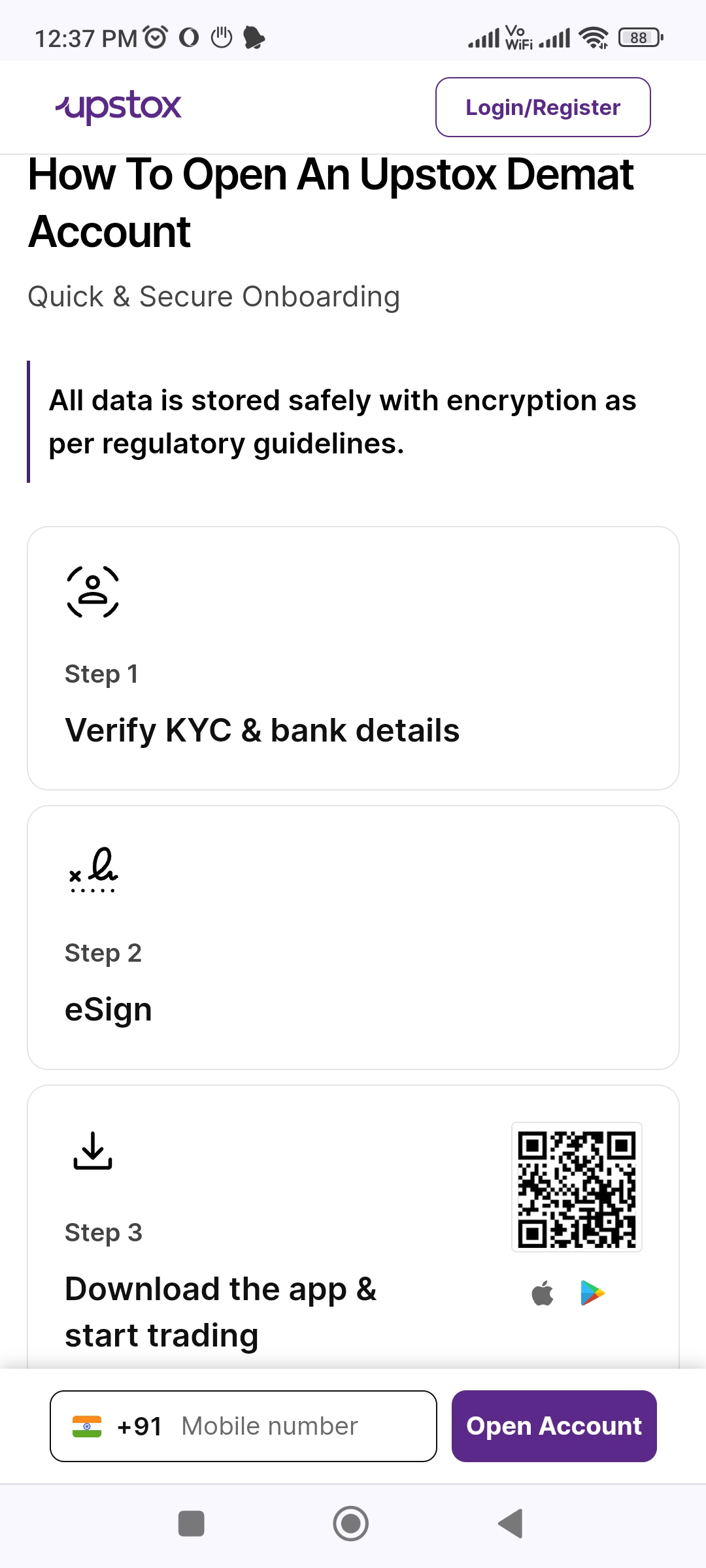Tap the Android recent apps button

192,1524
